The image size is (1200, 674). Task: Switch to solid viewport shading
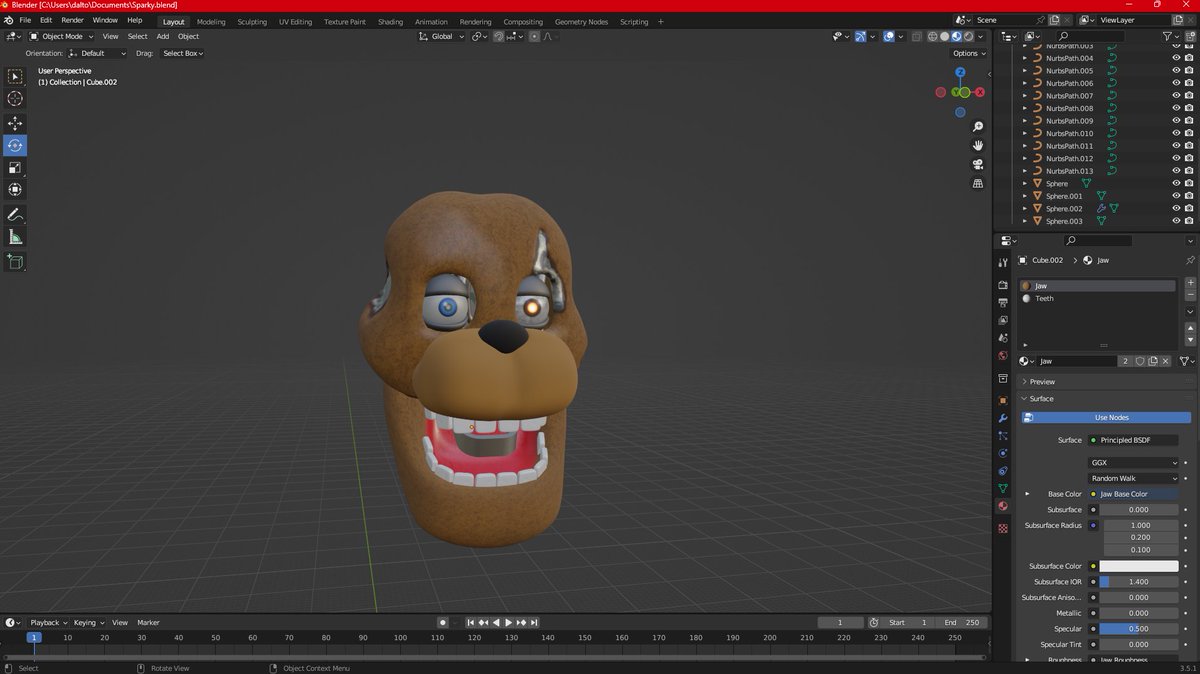(x=945, y=36)
